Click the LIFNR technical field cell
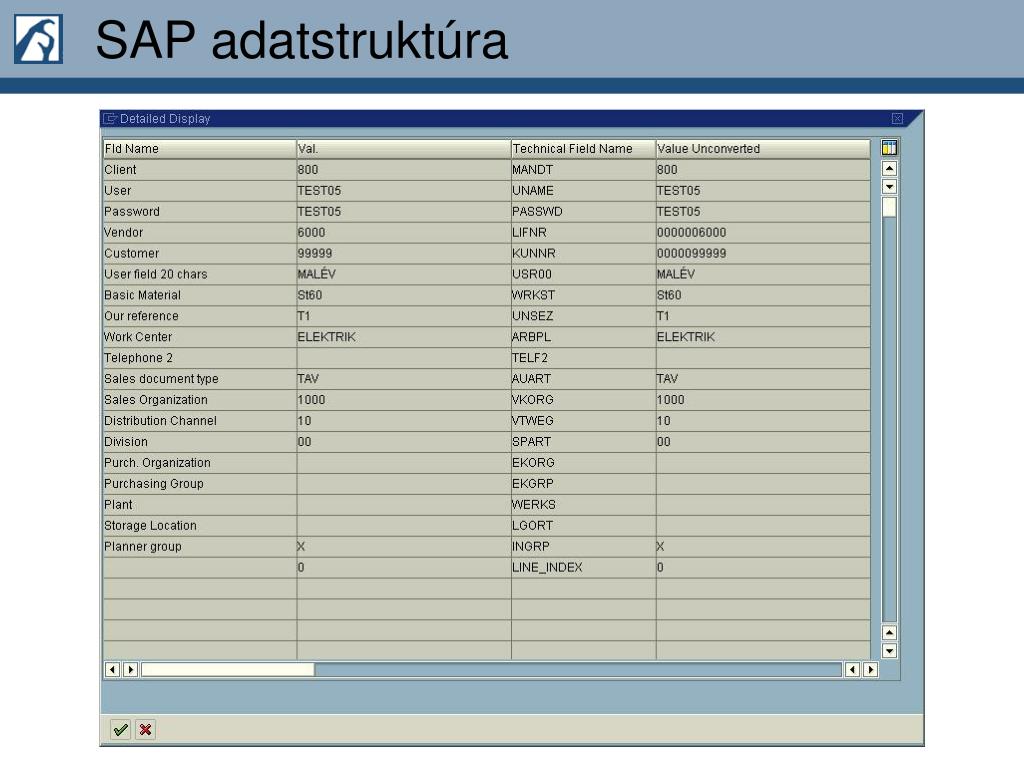This screenshot has width=1024, height=768. [x=583, y=232]
